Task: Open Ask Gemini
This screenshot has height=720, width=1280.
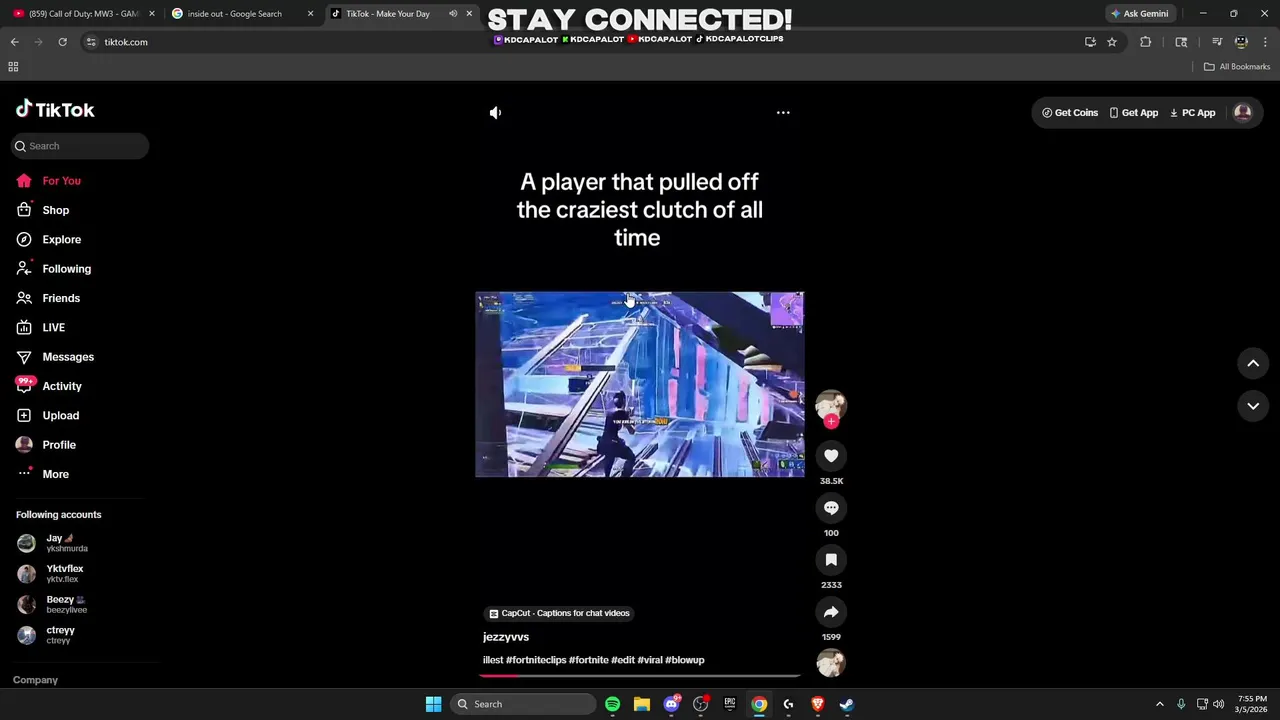Action: (1139, 14)
